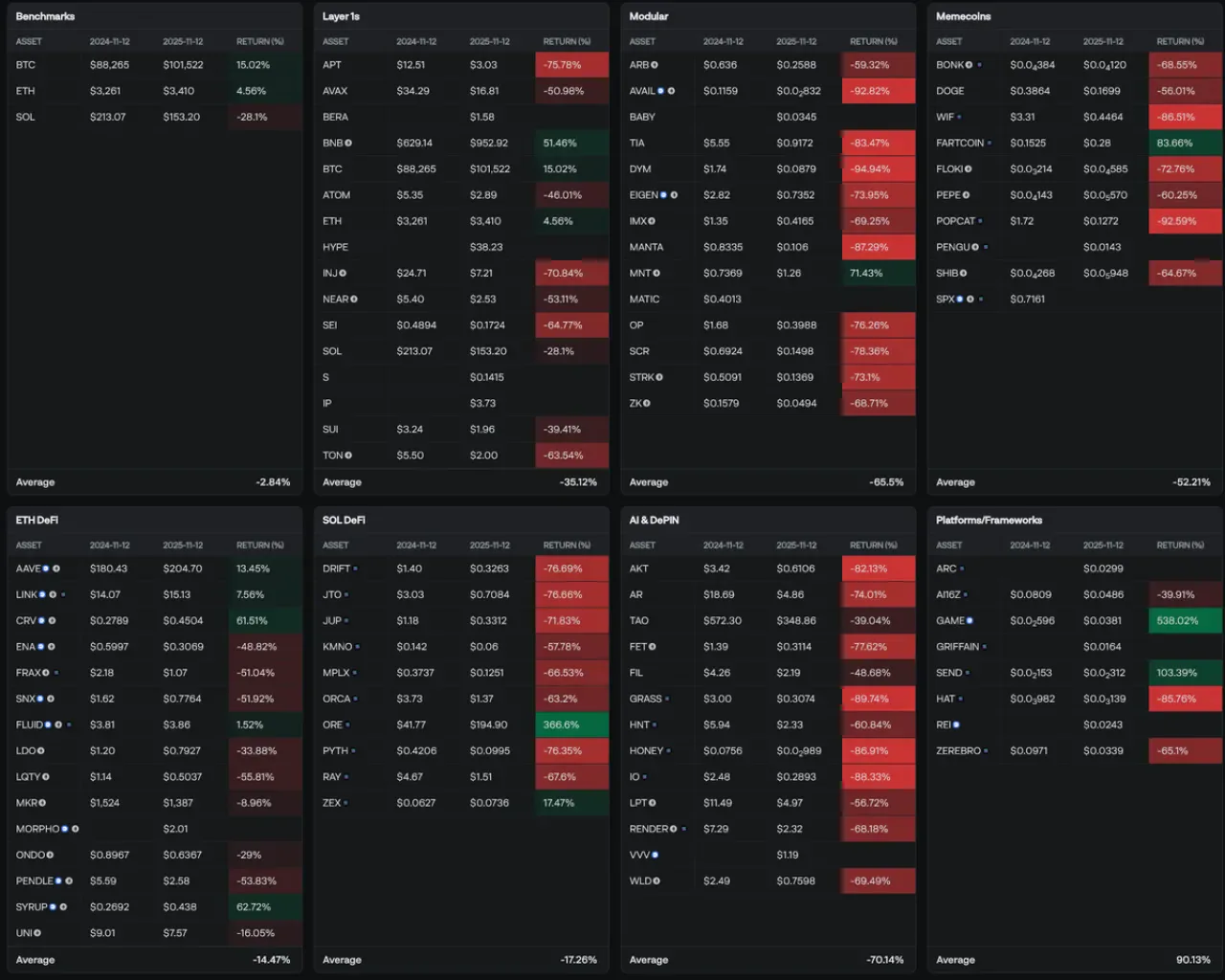Click the chain badge next to REI
Screen dimensions: 1225x980
[956, 725]
